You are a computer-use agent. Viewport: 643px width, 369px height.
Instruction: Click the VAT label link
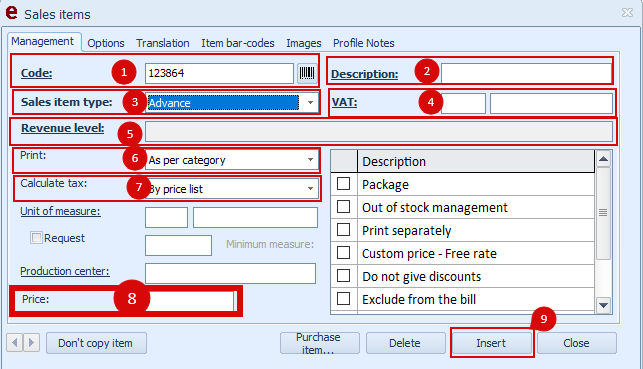pos(344,102)
